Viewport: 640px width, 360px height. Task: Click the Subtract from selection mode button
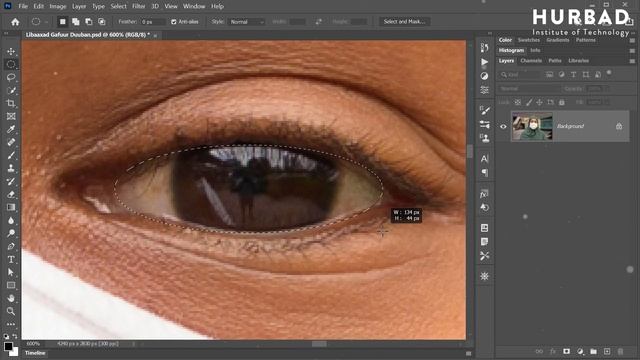(89, 22)
